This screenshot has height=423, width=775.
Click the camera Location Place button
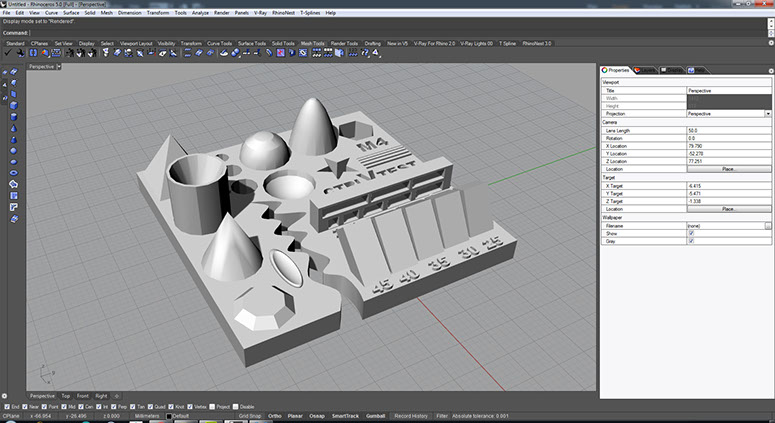pos(729,169)
